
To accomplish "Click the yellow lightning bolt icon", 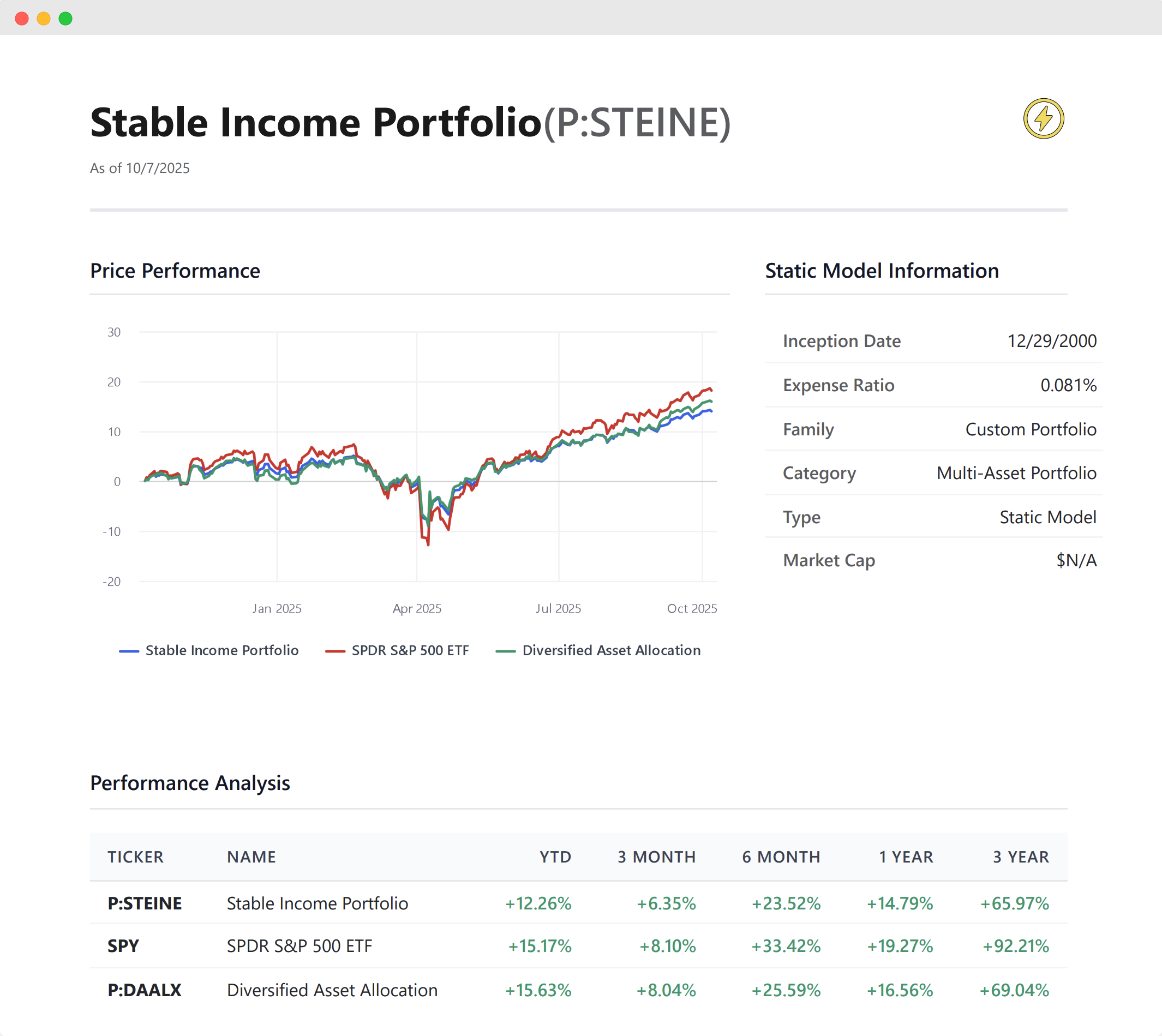I will 1043,119.
